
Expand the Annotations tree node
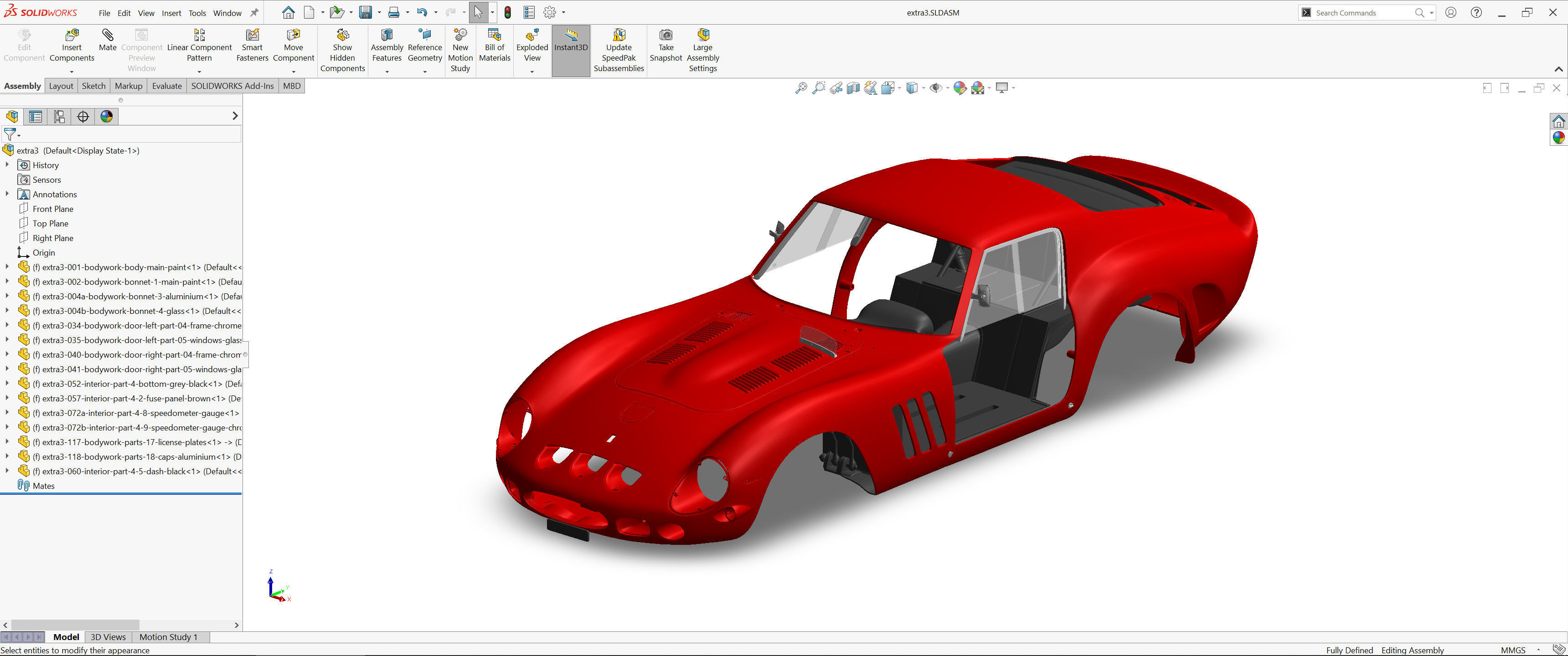[7, 194]
